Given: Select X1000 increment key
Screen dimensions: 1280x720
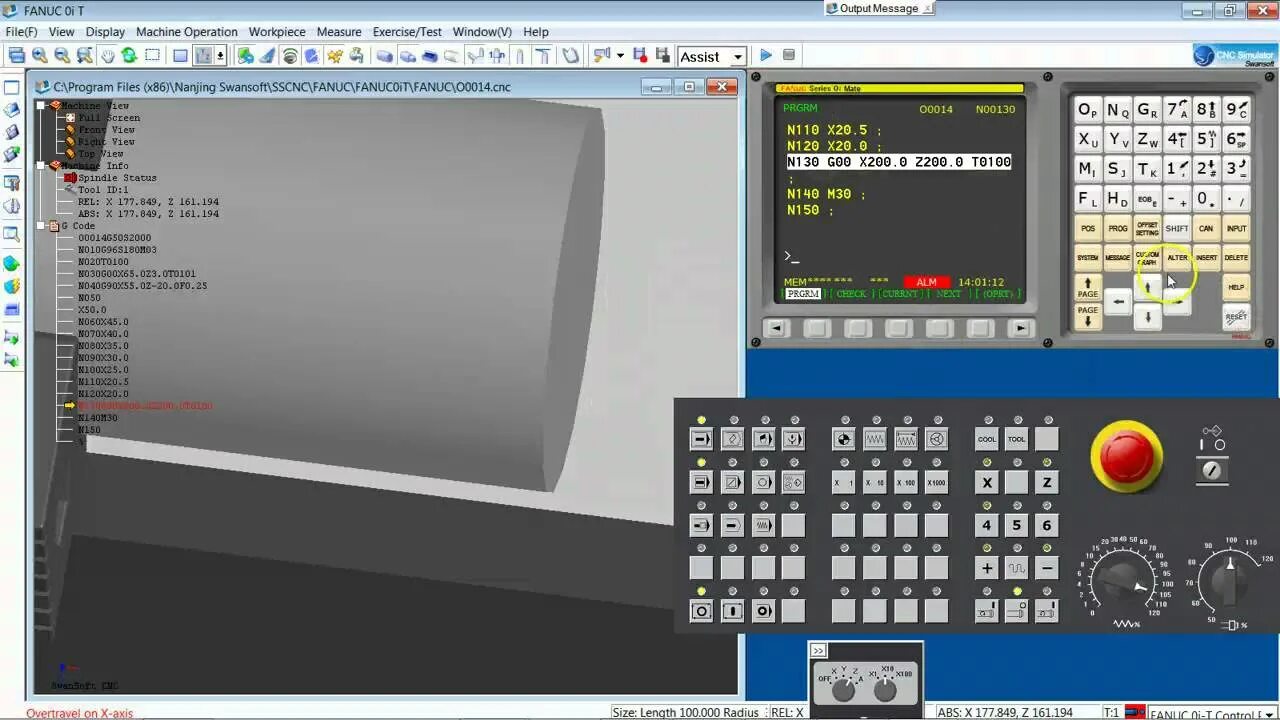Looking at the screenshot, I should (x=937, y=483).
